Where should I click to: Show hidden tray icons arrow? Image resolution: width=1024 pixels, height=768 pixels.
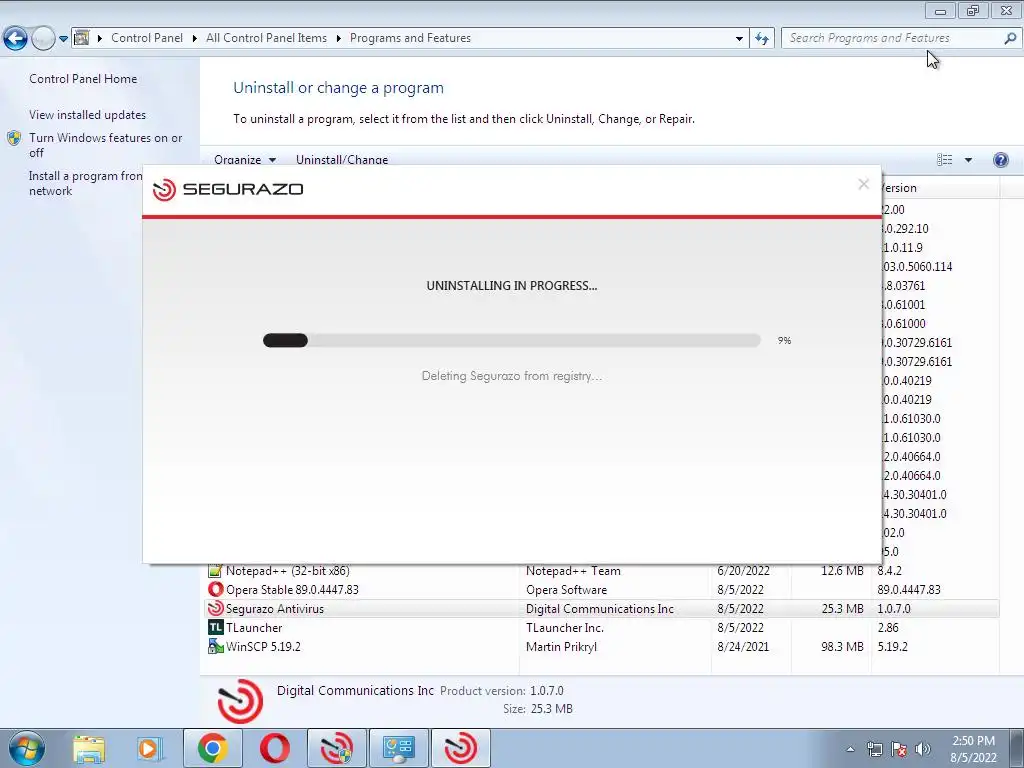pos(850,749)
